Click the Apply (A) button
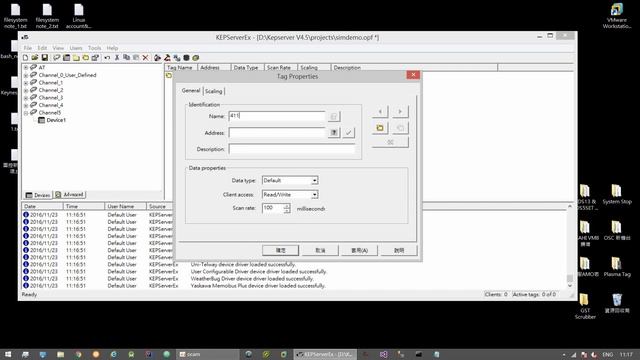640x360 pixels. click(360, 250)
